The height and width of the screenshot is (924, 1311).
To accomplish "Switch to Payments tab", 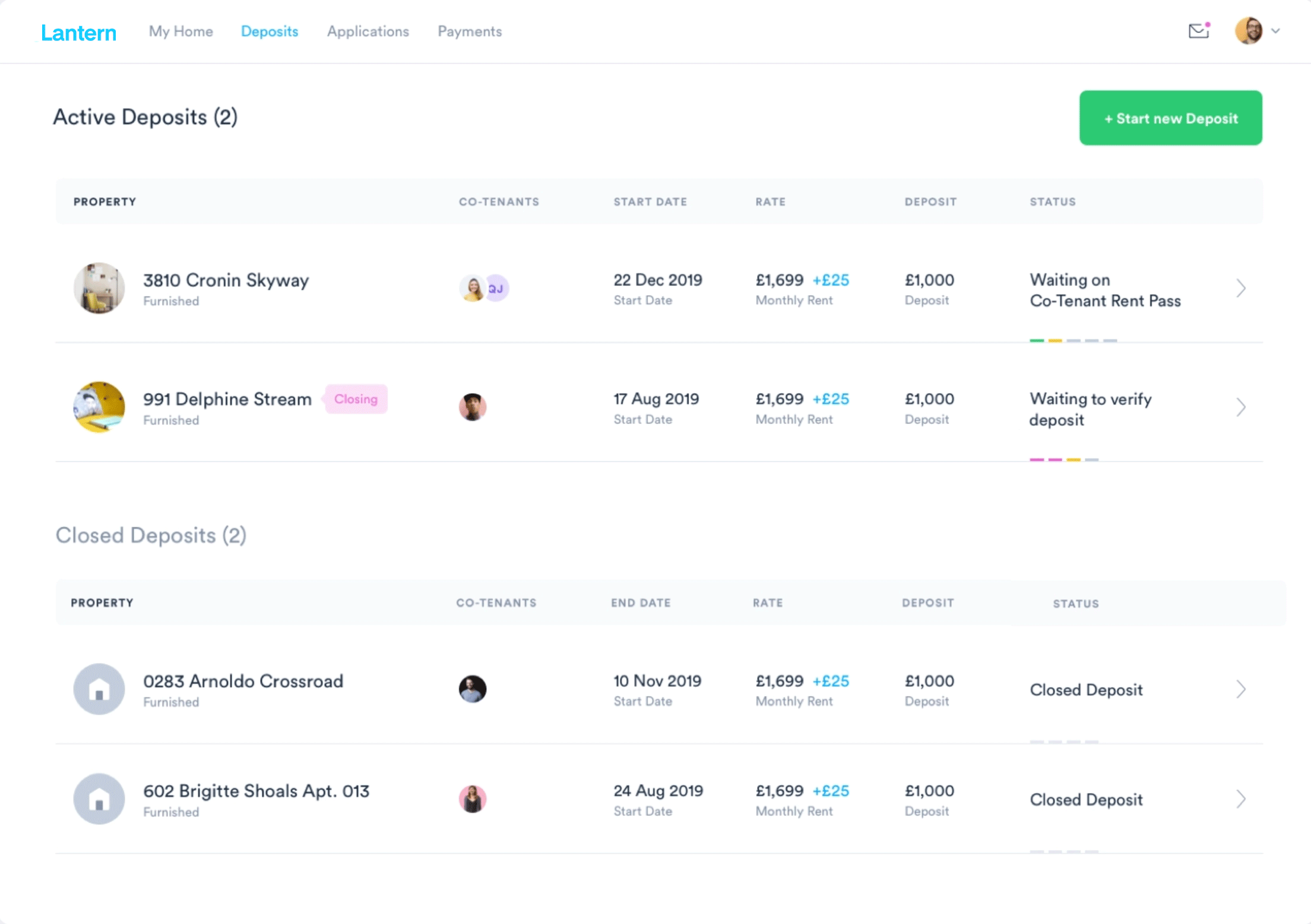I will pos(470,31).
